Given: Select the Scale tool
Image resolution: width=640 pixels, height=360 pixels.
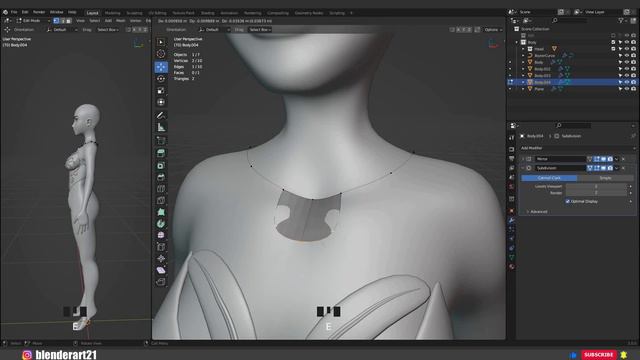Looking at the screenshot, I should click(x=161, y=91).
